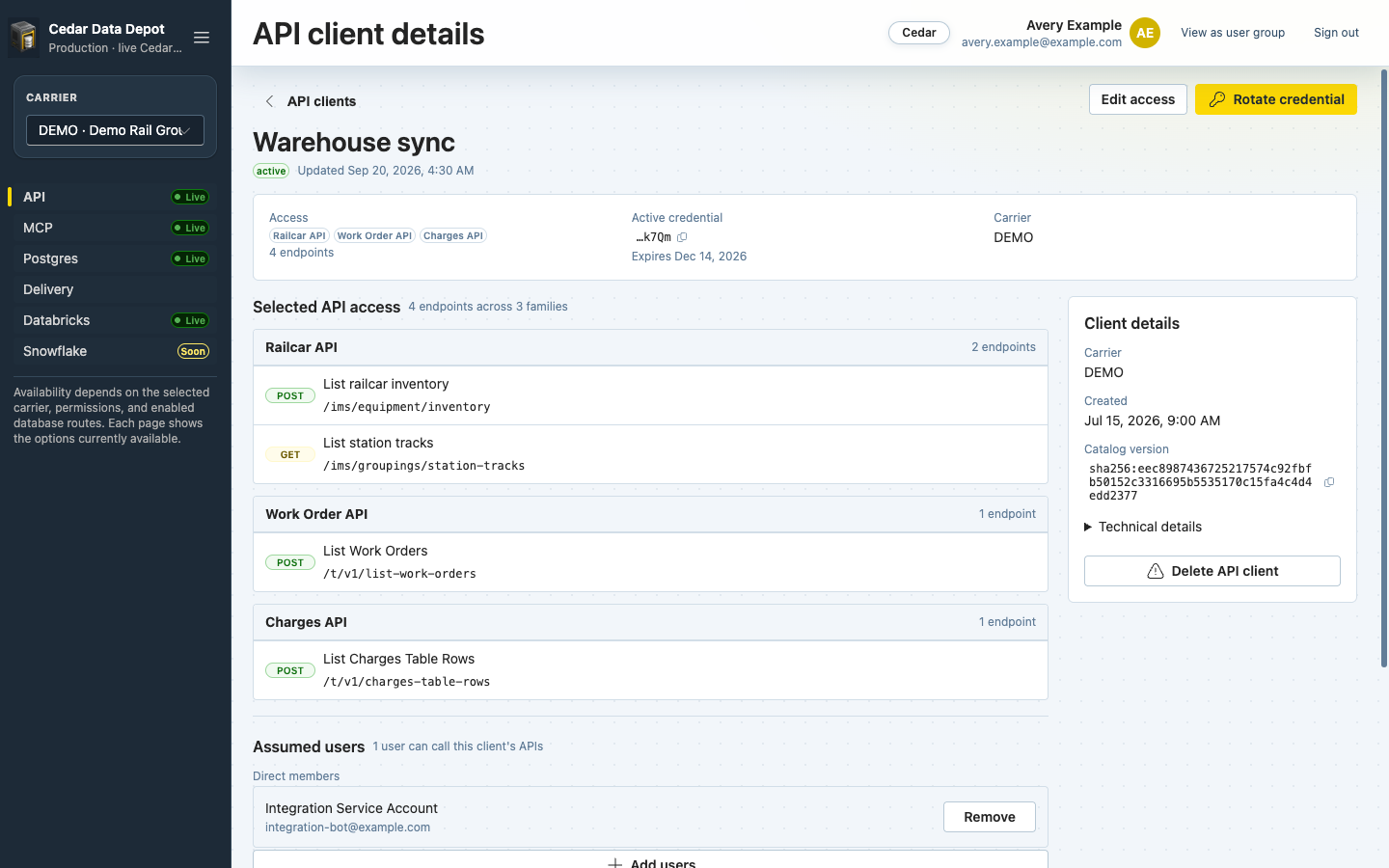Click the AE user avatar
This screenshot has height=868, width=1389.
pos(1145,33)
